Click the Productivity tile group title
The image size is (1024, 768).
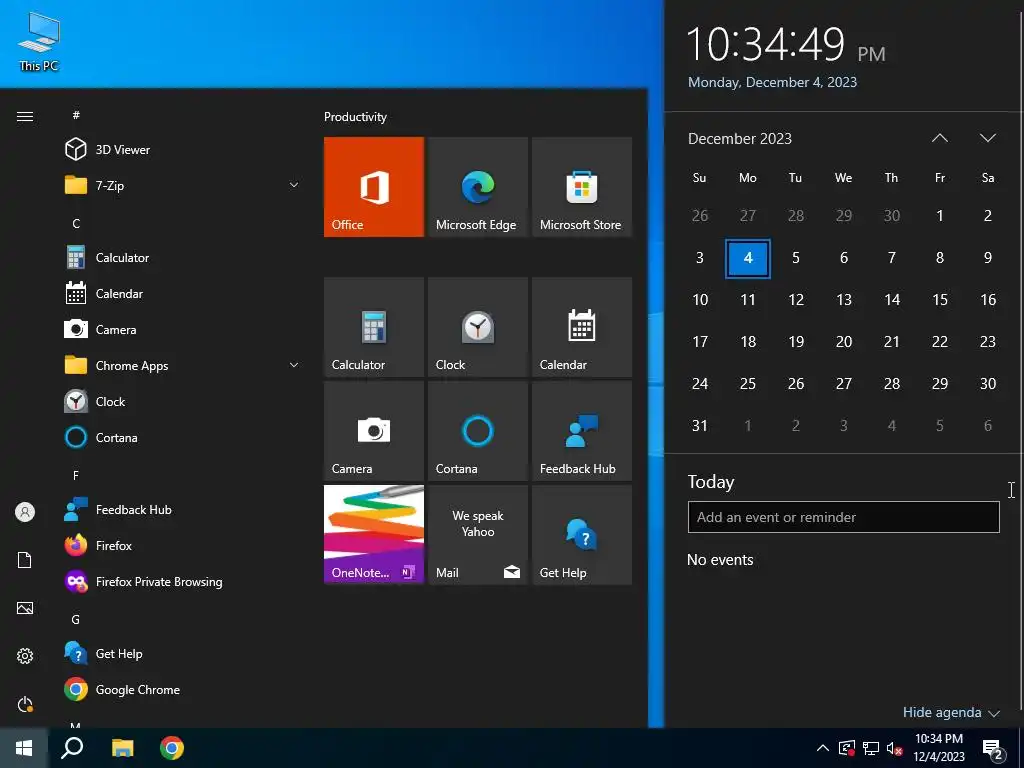pos(355,117)
